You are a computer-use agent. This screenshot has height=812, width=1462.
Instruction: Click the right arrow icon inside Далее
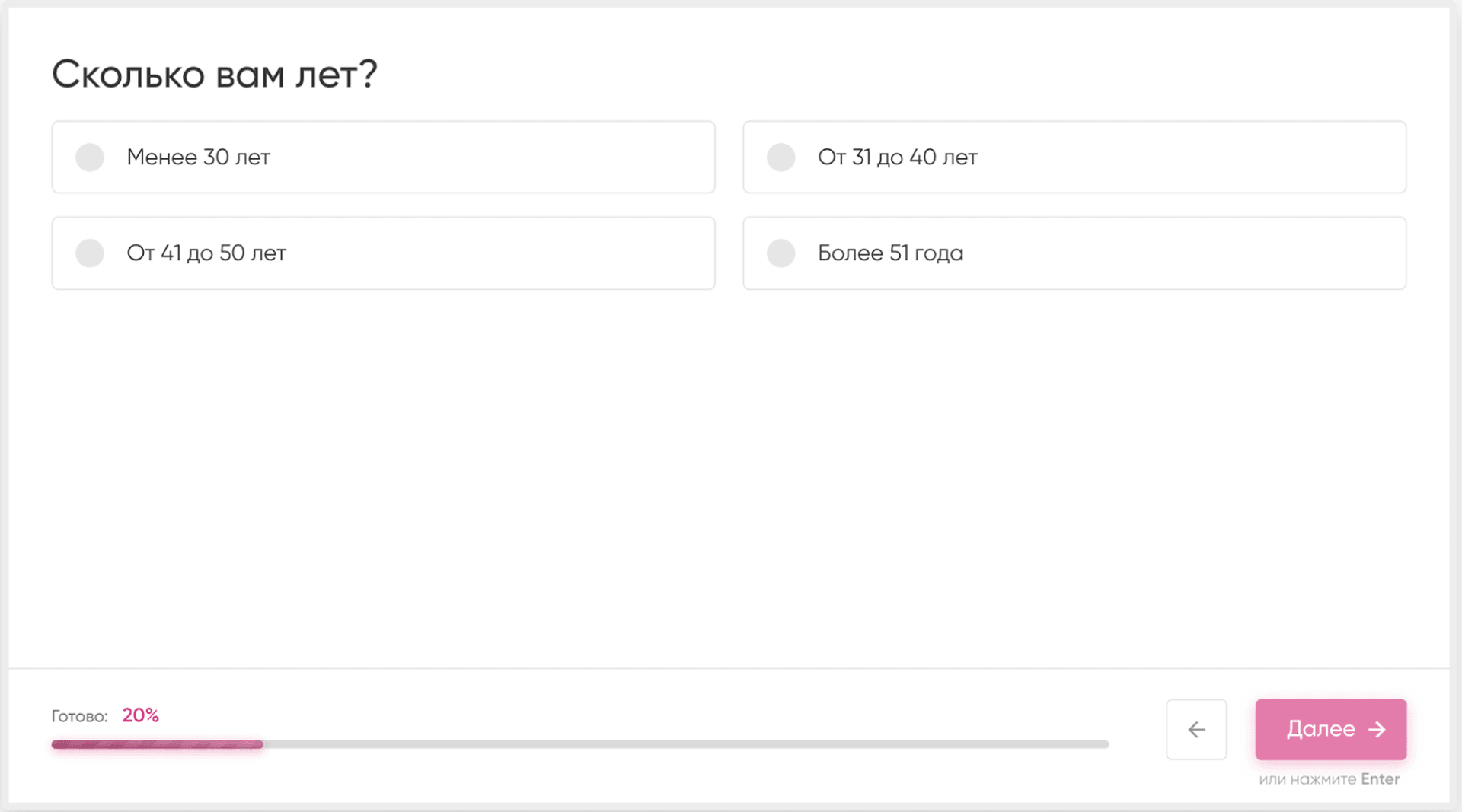pyautogui.click(x=1377, y=730)
